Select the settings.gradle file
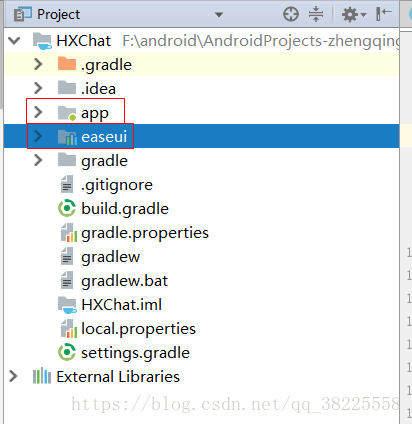This screenshot has width=412, height=424. pyautogui.click(x=135, y=353)
